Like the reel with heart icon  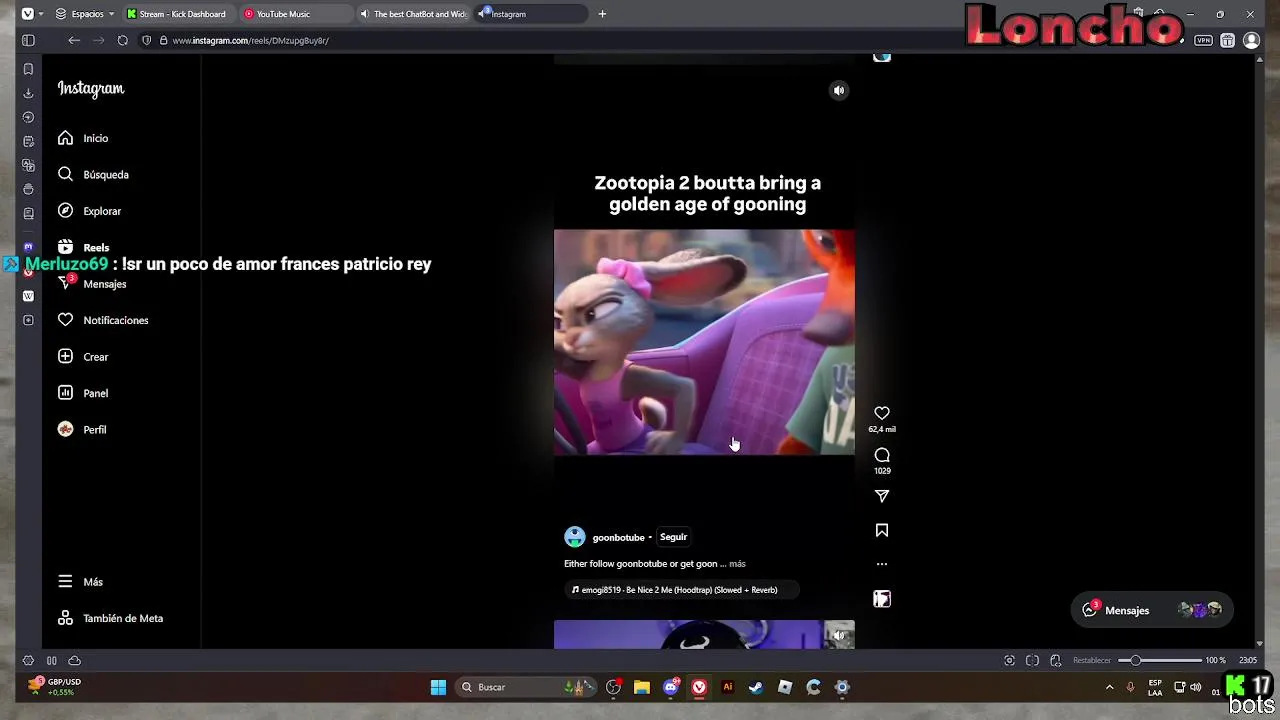point(882,413)
